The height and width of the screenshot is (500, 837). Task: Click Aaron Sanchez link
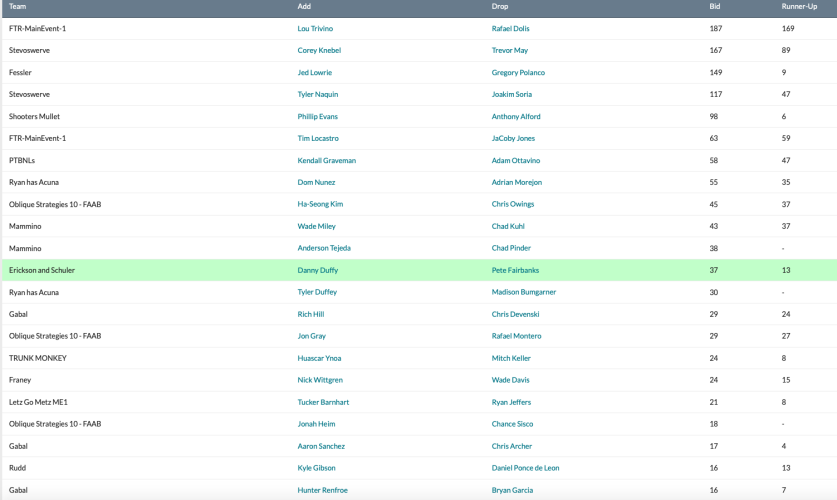[321, 446]
